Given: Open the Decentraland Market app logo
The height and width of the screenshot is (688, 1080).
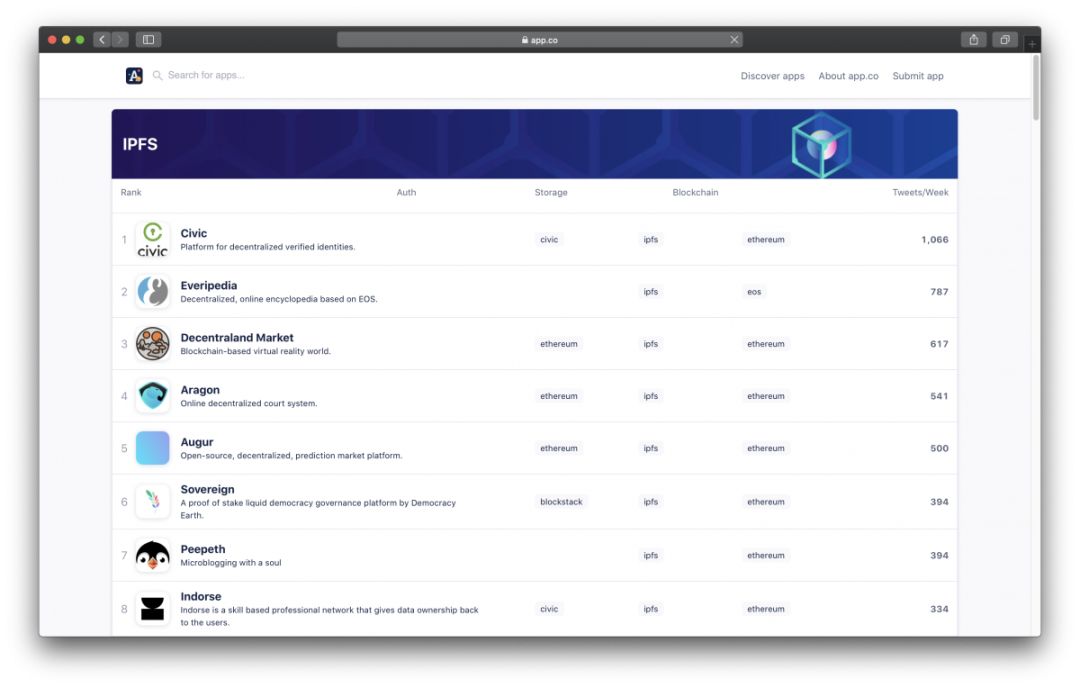Looking at the screenshot, I should pyautogui.click(x=152, y=344).
